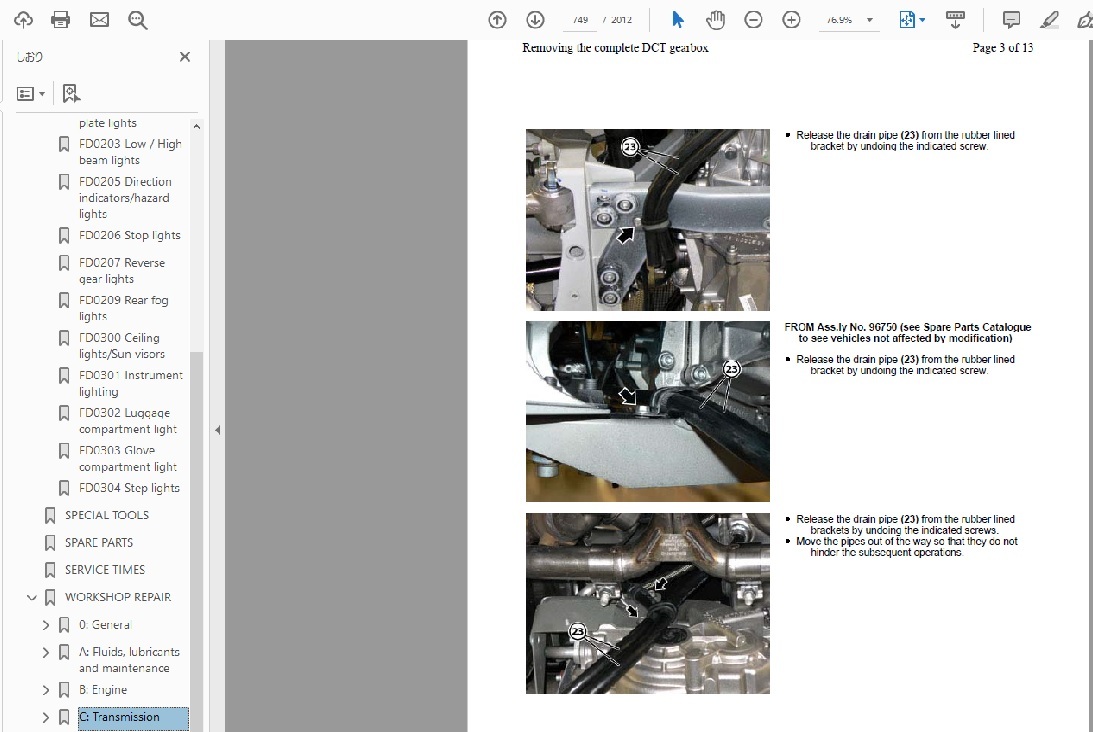Click the zoom out minus button
Viewport: 1093px width, 732px height.
(x=753, y=20)
